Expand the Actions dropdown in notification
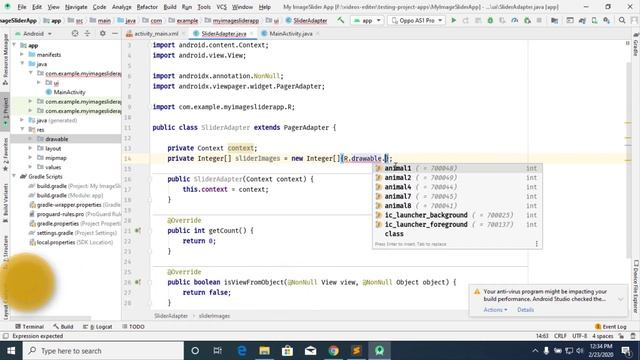Viewport: 640px width, 360px height. point(495,310)
